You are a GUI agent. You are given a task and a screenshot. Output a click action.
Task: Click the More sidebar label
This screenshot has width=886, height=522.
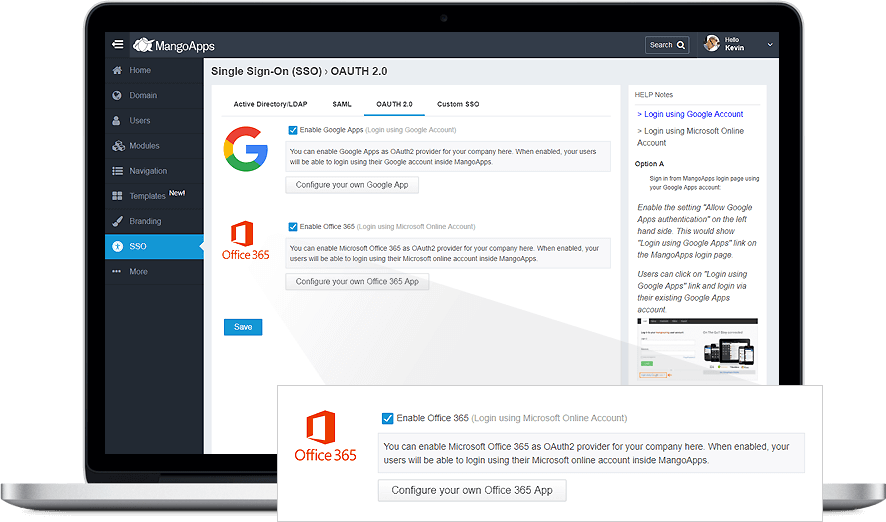[138, 272]
